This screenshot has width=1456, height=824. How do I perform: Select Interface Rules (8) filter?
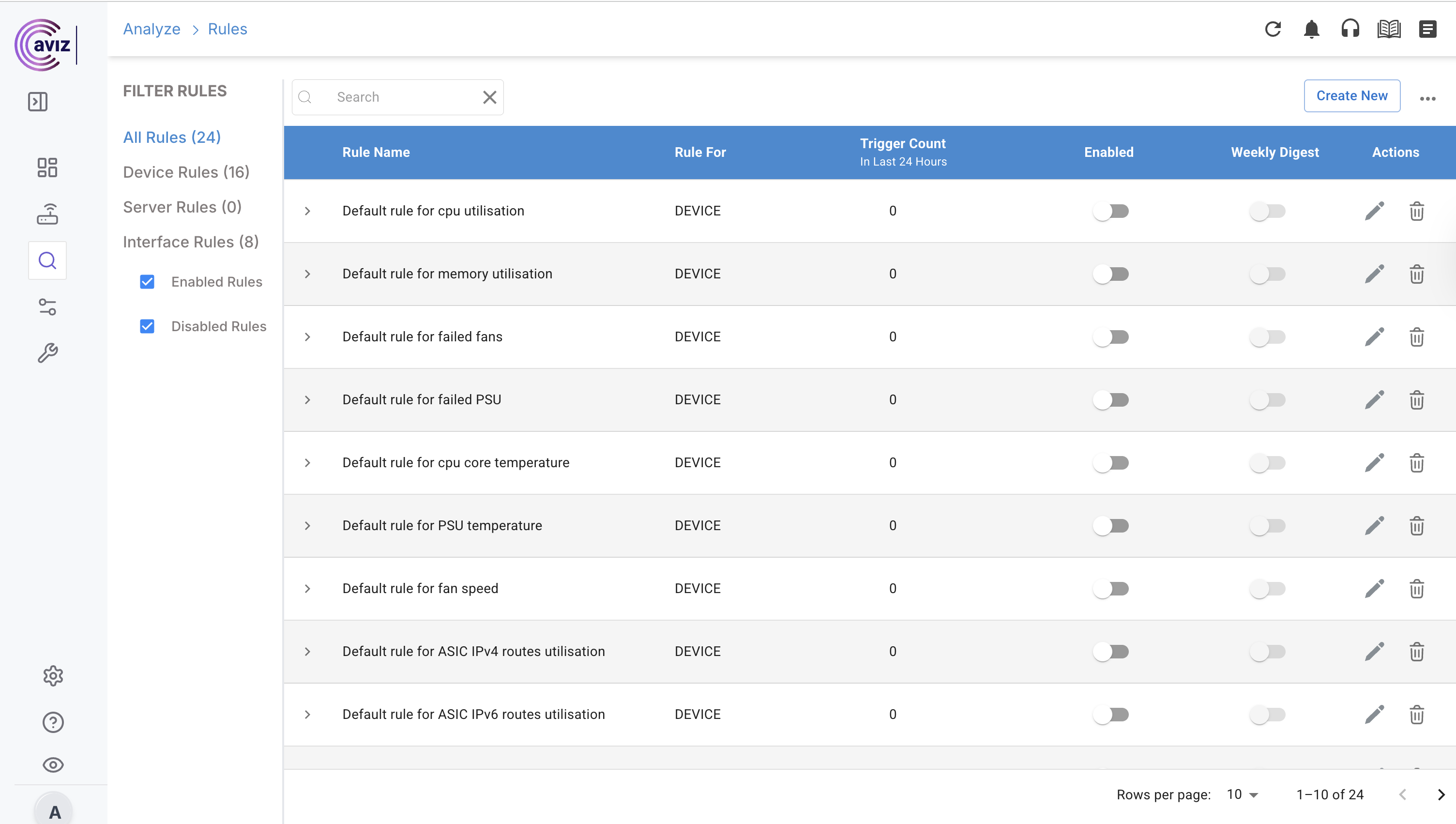(x=191, y=242)
